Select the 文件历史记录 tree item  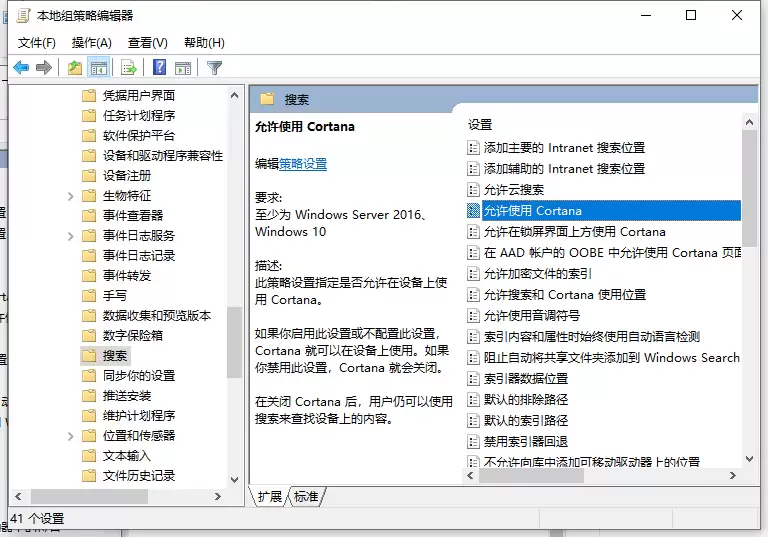pos(139,475)
